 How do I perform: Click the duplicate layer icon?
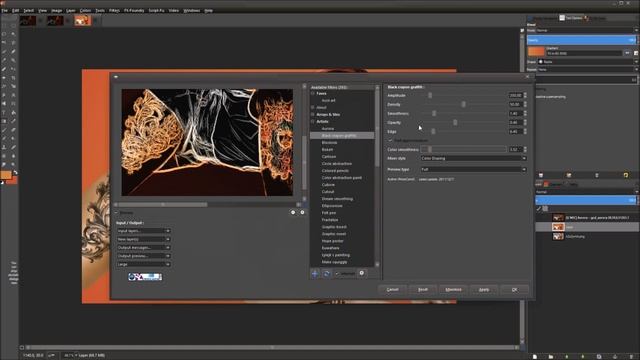(599, 356)
